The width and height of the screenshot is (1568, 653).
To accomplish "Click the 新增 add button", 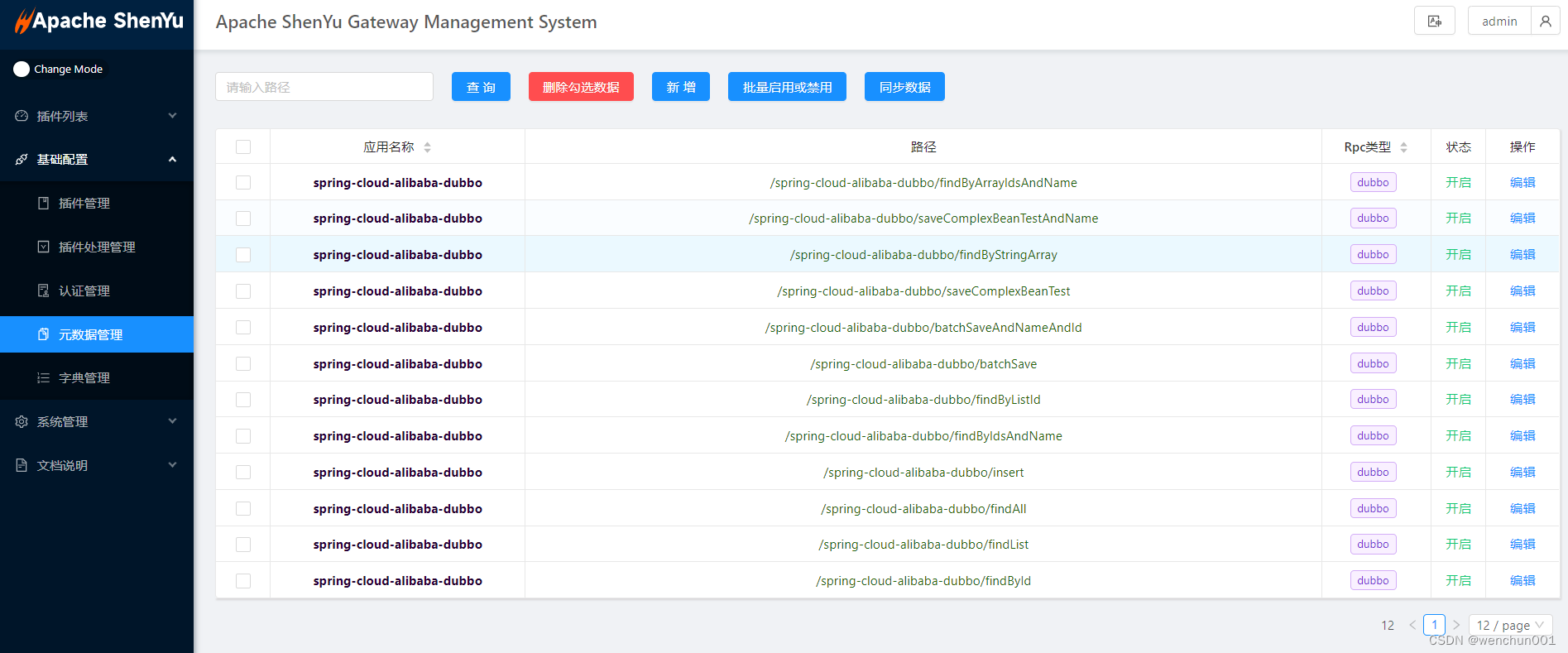I will pos(681,87).
